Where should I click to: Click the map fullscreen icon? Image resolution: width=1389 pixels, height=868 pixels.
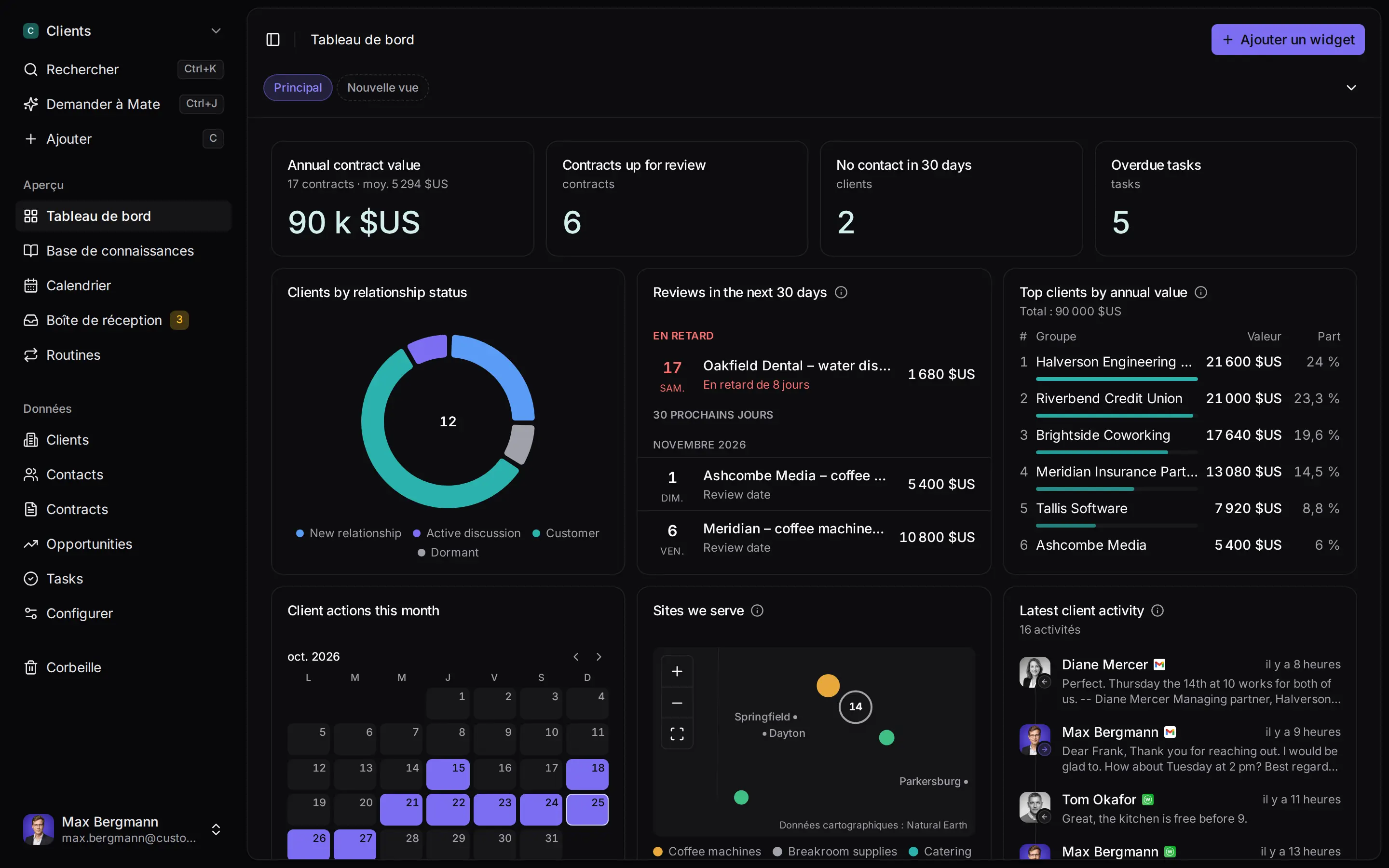pyautogui.click(x=677, y=733)
